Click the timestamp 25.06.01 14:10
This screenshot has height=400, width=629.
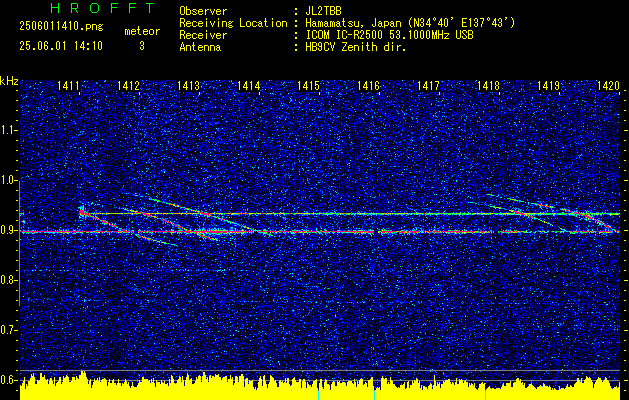point(61,46)
